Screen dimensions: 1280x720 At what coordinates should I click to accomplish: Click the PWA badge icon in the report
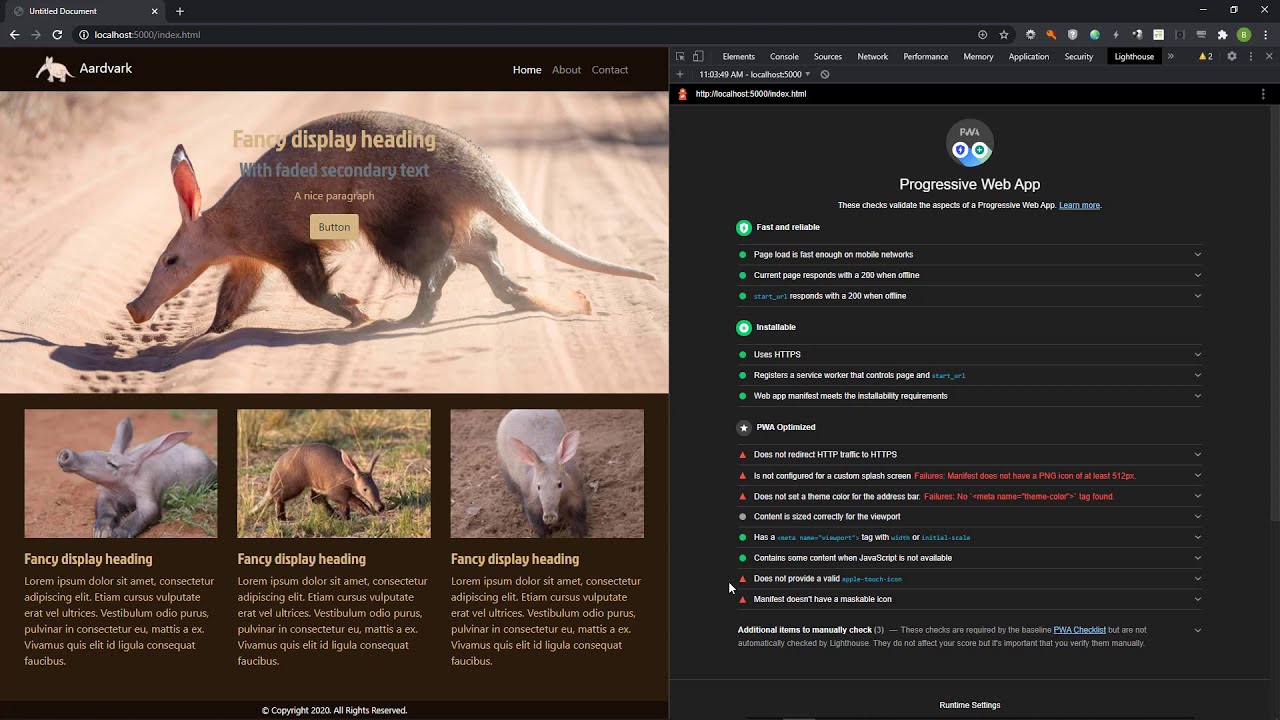coord(970,143)
